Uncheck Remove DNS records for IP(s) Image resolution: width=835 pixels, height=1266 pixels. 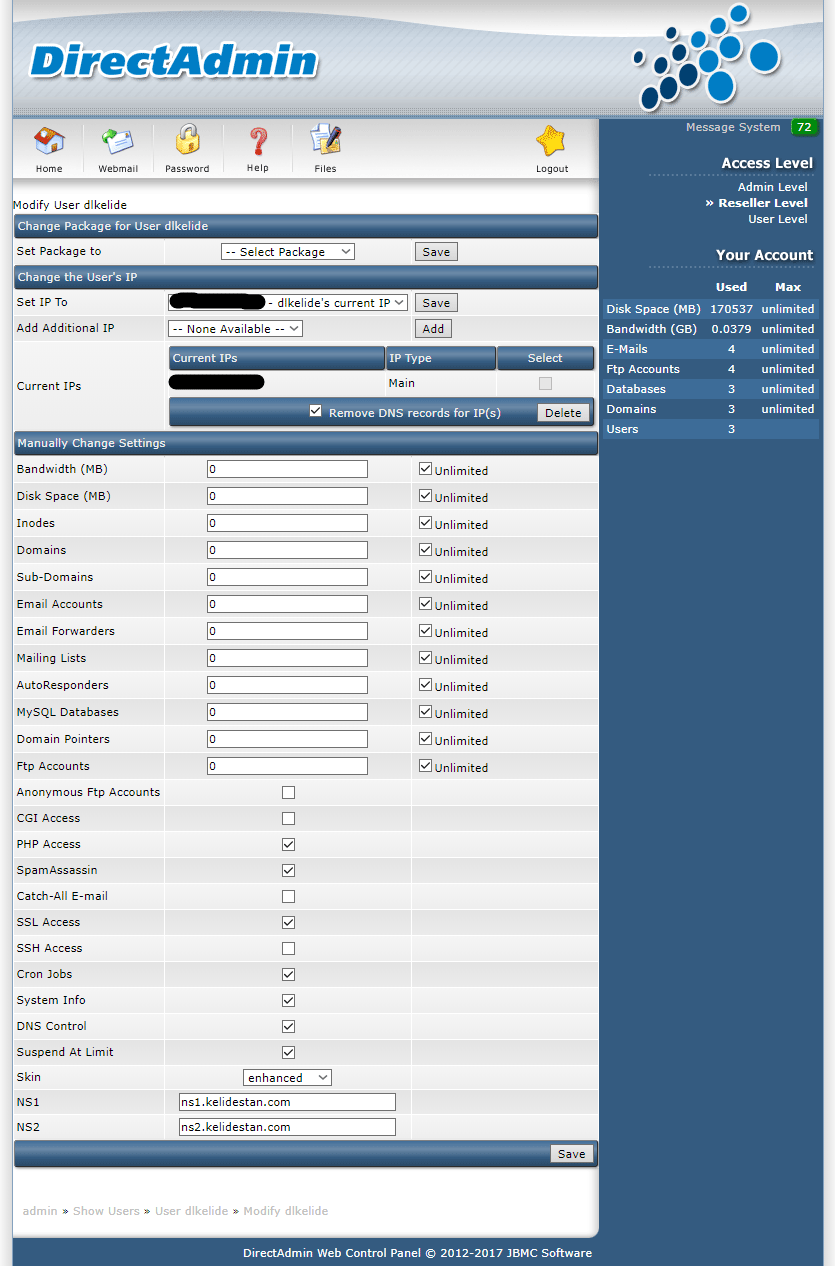click(316, 411)
